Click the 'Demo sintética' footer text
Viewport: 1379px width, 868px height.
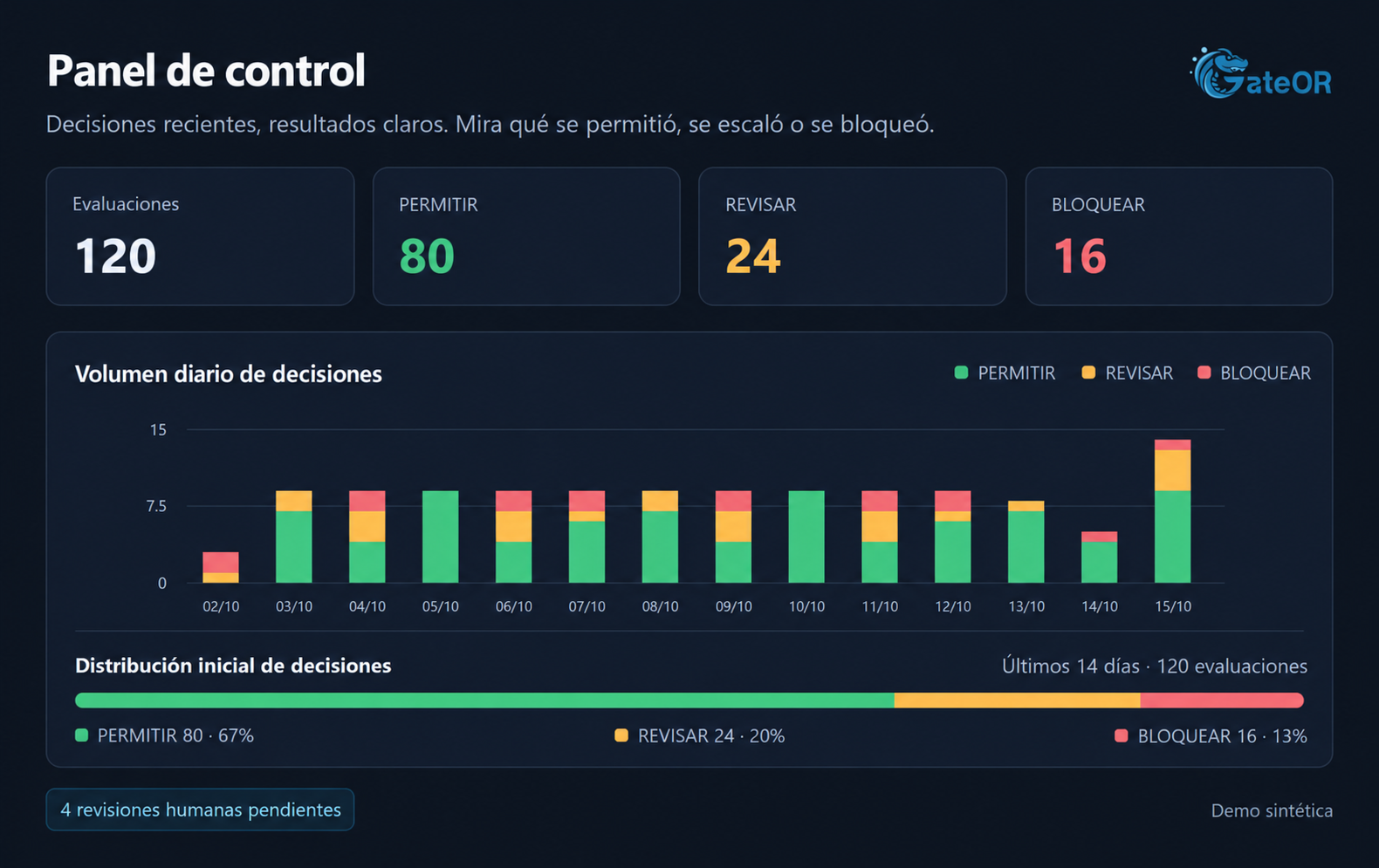(x=1272, y=810)
